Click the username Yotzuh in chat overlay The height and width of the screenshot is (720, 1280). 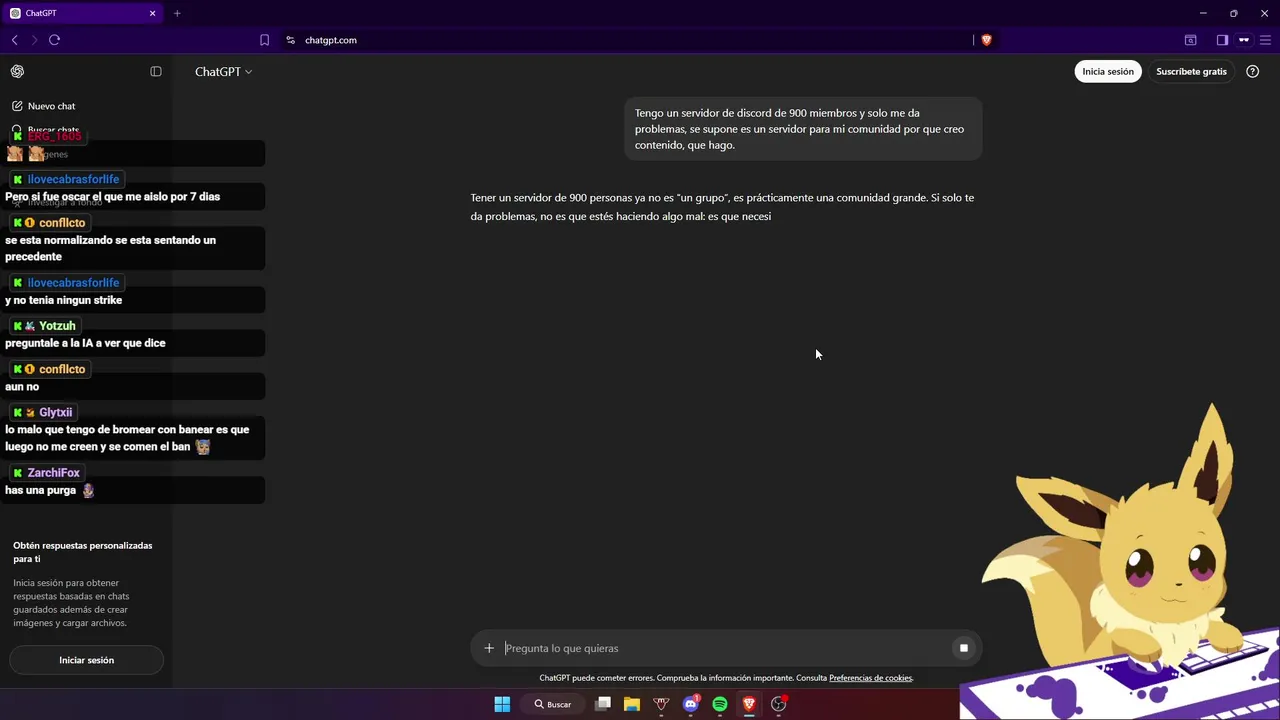coord(57,326)
